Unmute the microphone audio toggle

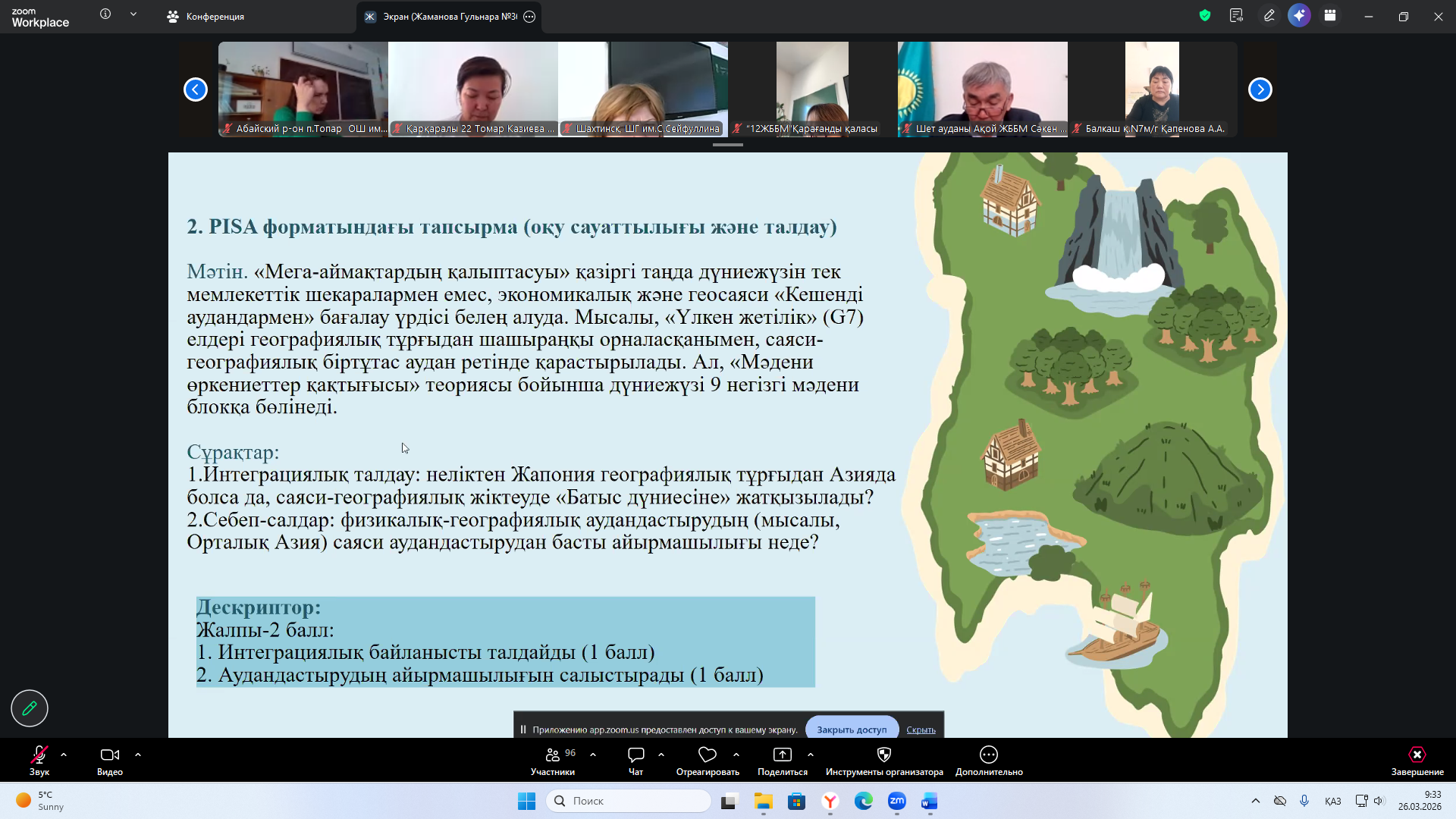click(x=39, y=755)
